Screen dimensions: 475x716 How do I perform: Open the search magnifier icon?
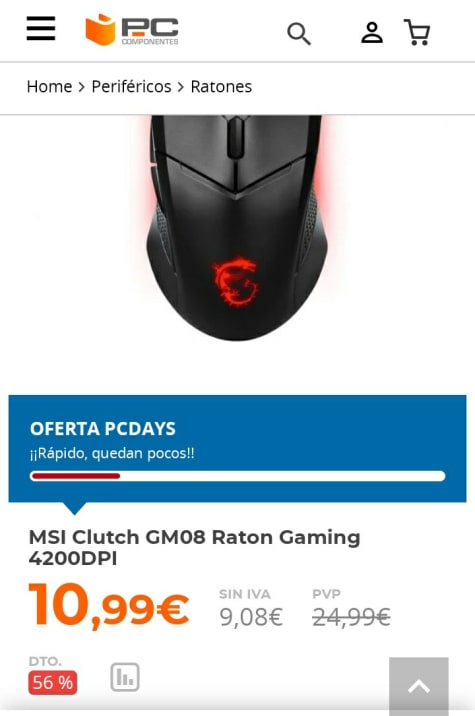[299, 34]
